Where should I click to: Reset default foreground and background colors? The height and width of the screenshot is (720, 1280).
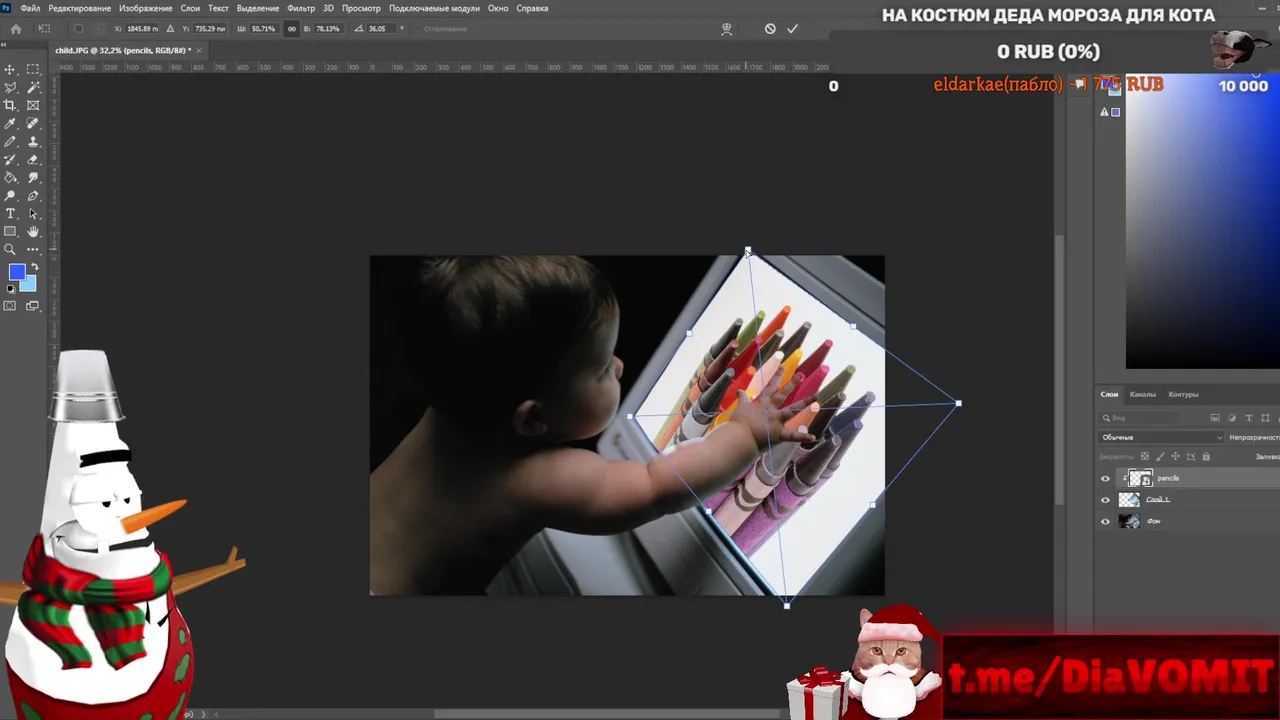(11, 289)
